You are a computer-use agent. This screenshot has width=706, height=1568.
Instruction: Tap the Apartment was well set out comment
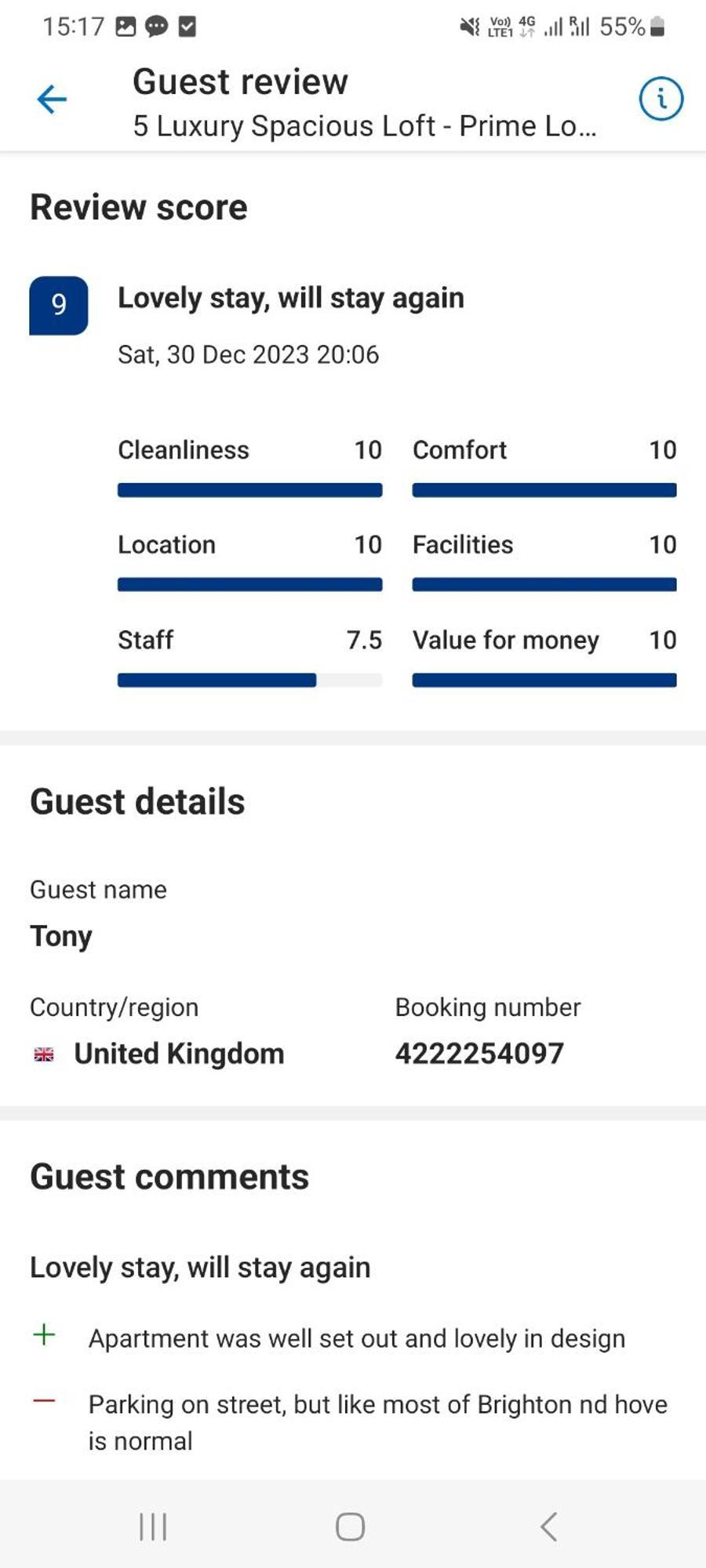pyautogui.click(x=357, y=1338)
